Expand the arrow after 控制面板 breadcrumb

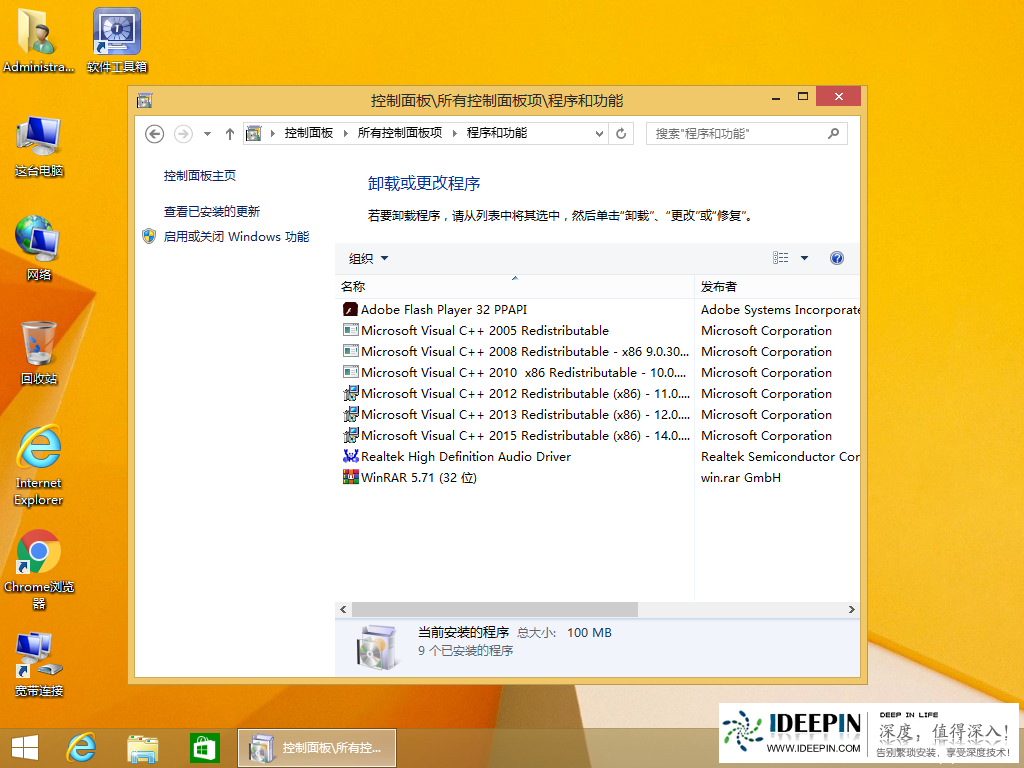345,134
